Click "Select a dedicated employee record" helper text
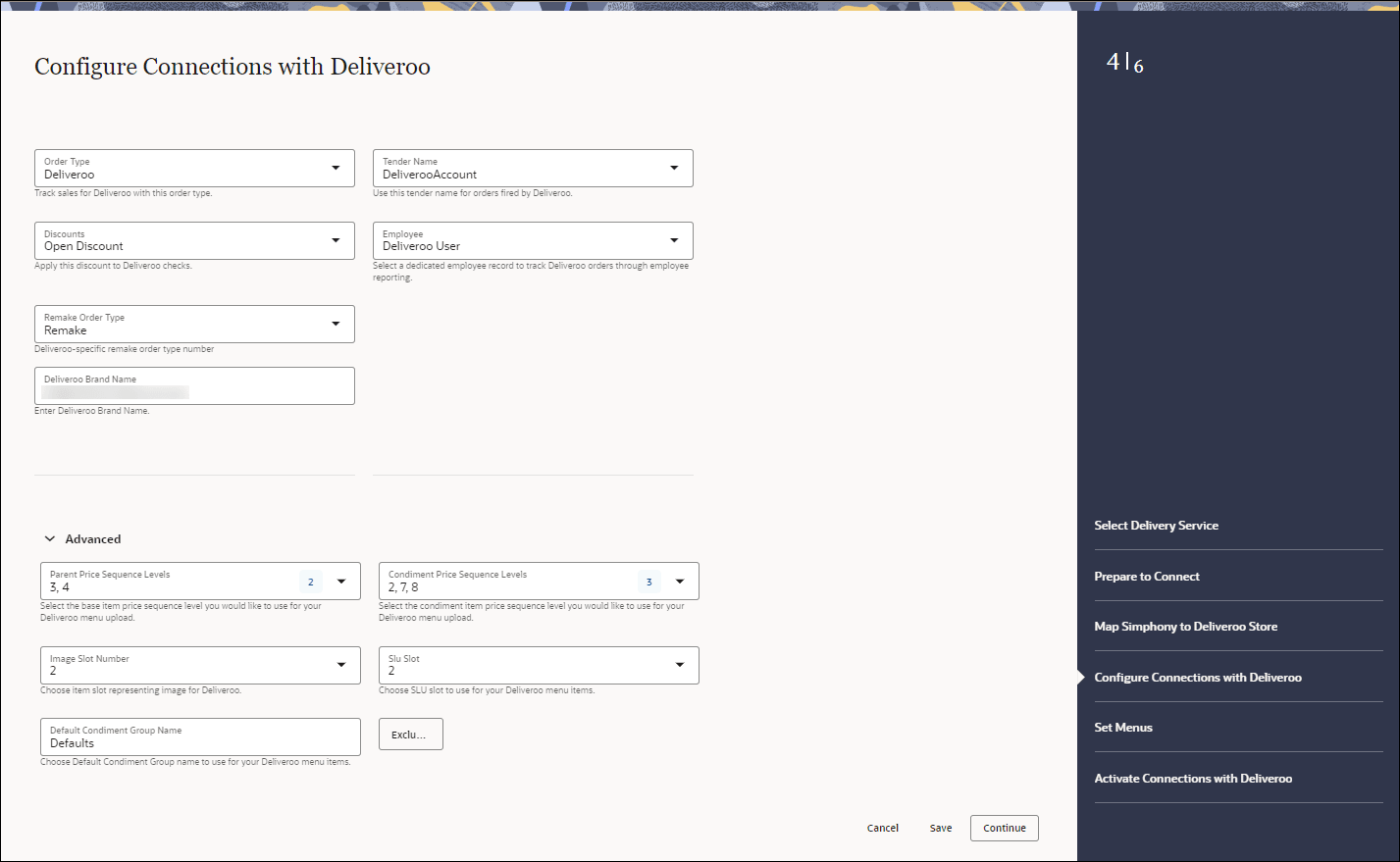This screenshot has width=1400, height=862. (531, 272)
